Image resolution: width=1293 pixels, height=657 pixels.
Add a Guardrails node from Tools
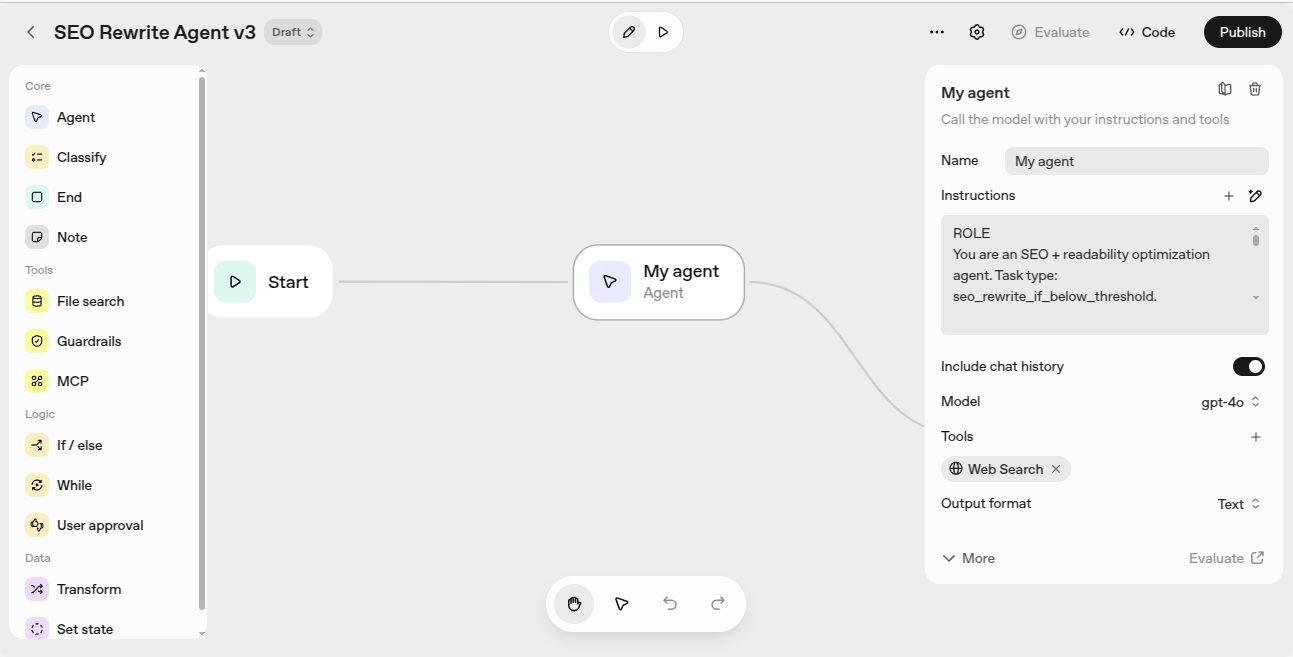pyautogui.click(x=88, y=341)
